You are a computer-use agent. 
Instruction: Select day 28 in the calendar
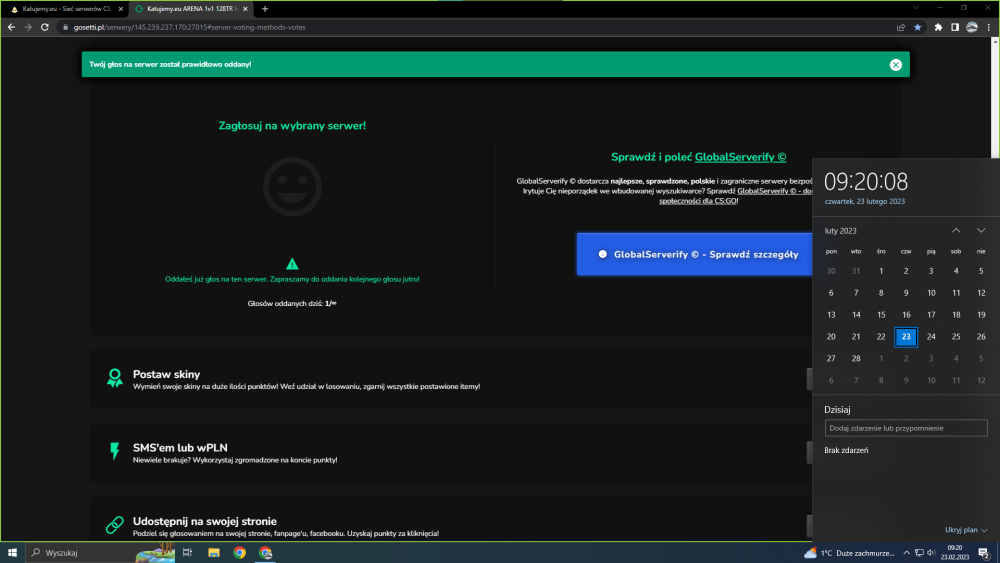(x=856, y=358)
